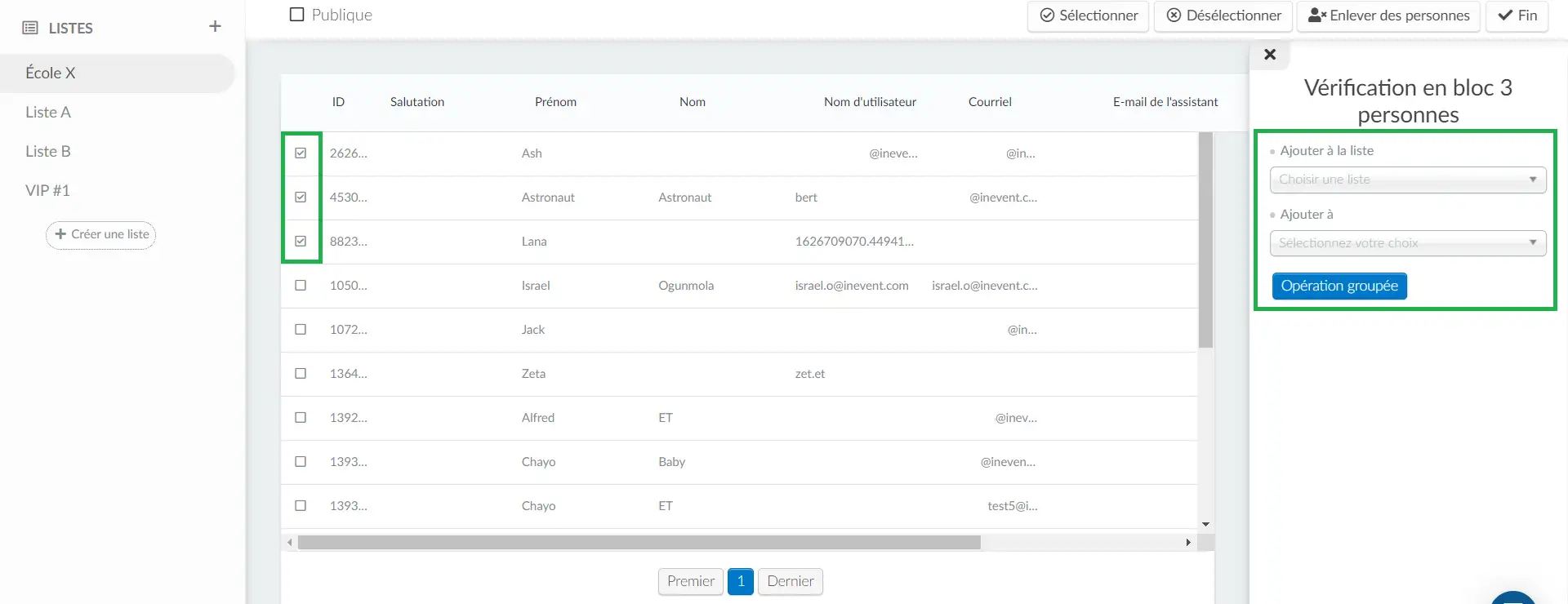Click the LISTES list icon
The width and height of the screenshot is (1568, 604).
[x=30, y=28]
